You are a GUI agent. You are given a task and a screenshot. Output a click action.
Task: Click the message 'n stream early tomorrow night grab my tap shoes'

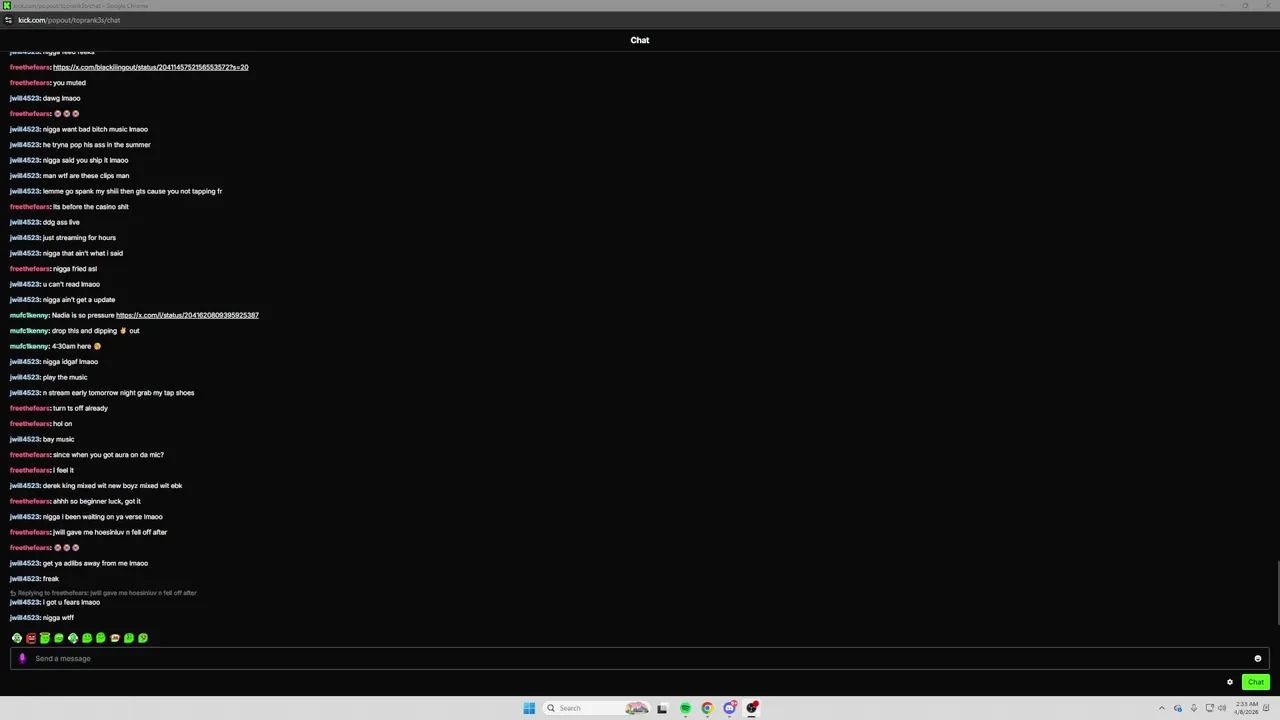pyautogui.click(x=118, y=393)
